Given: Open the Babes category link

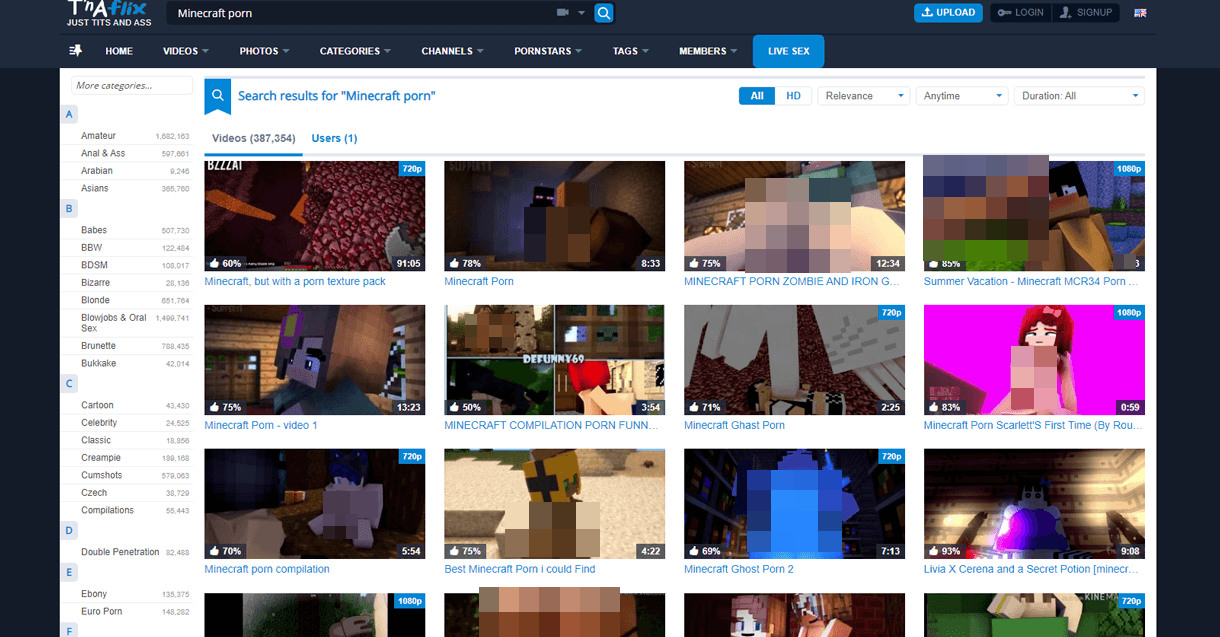Looking at the screenshot, I should point(94,230).
